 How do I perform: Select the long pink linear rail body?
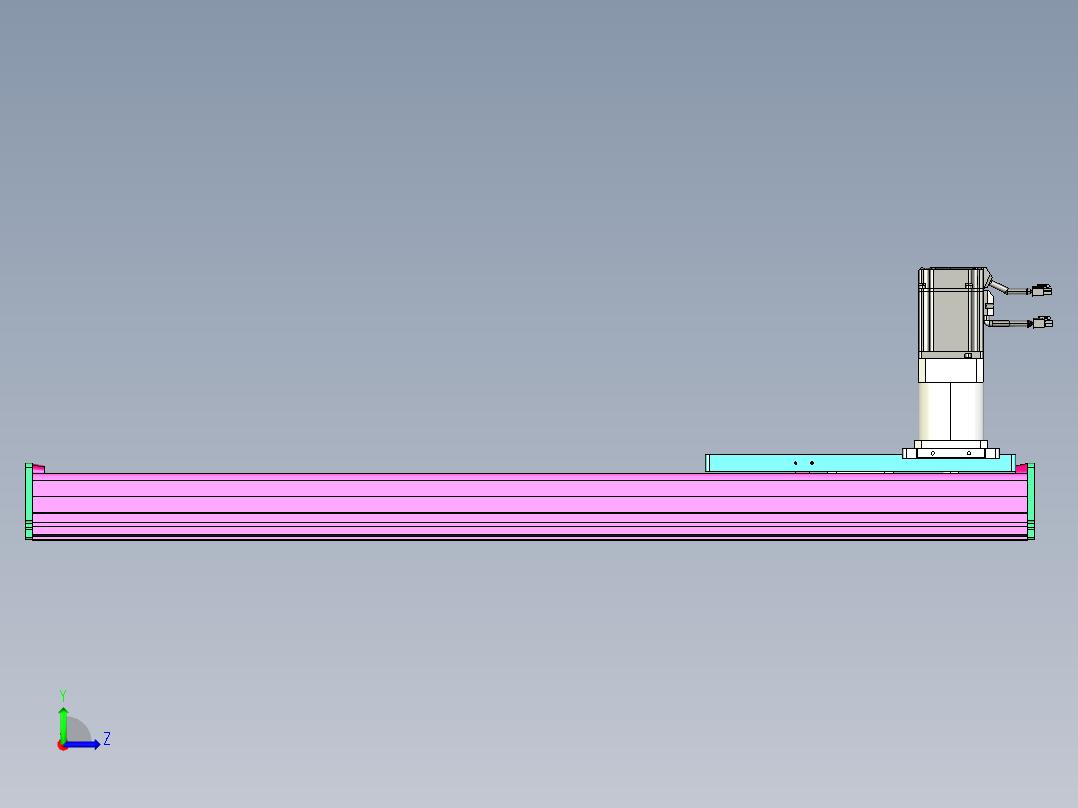(529, 505)
